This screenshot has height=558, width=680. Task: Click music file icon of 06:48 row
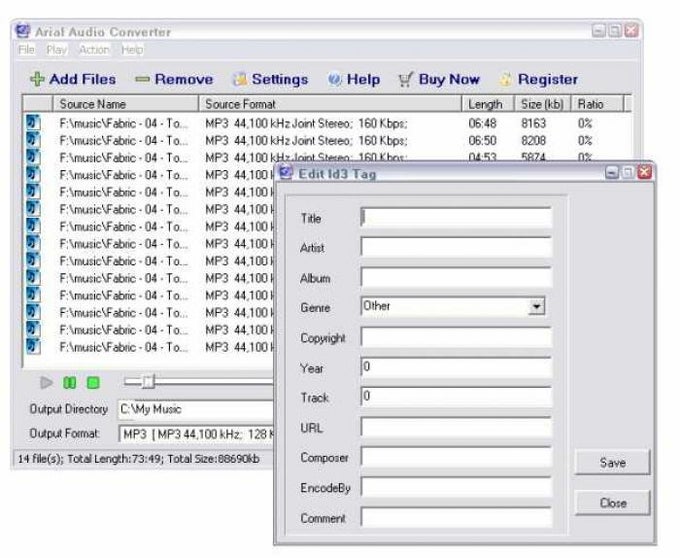(x=33, y=123)
